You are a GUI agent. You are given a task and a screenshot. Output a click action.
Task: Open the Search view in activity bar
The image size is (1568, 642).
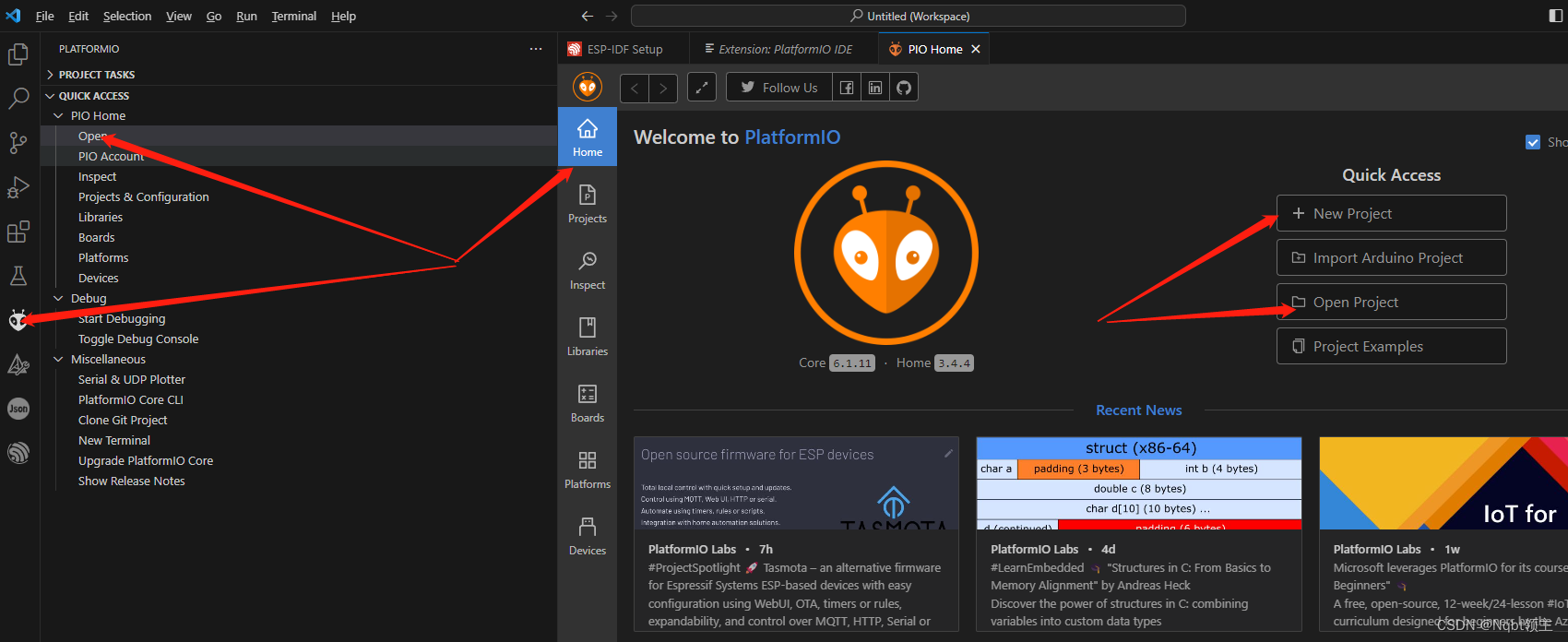(18, 99)
